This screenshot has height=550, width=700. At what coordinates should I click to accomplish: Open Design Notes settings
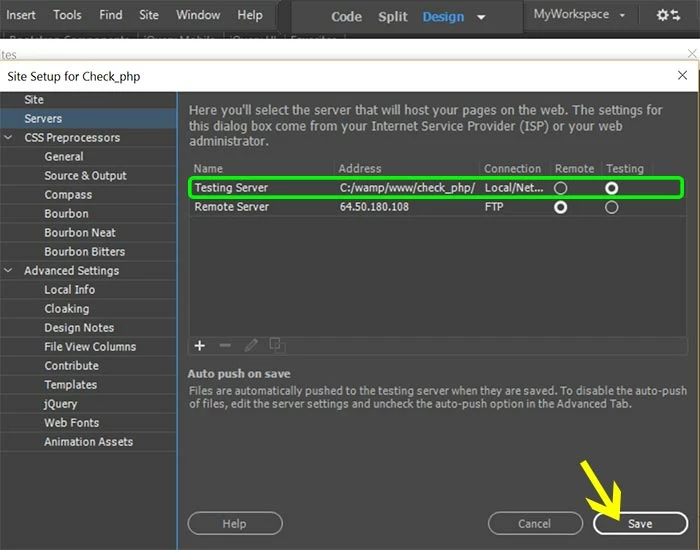point(79,328)
